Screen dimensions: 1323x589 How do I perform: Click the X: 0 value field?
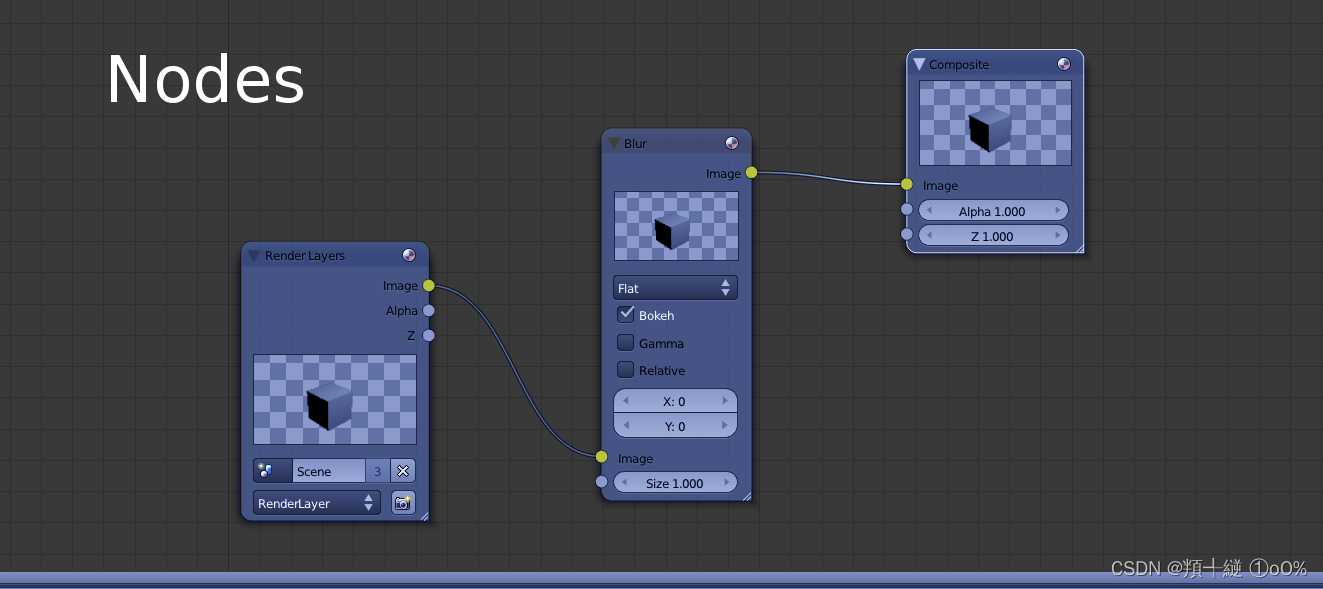(675, 401)
